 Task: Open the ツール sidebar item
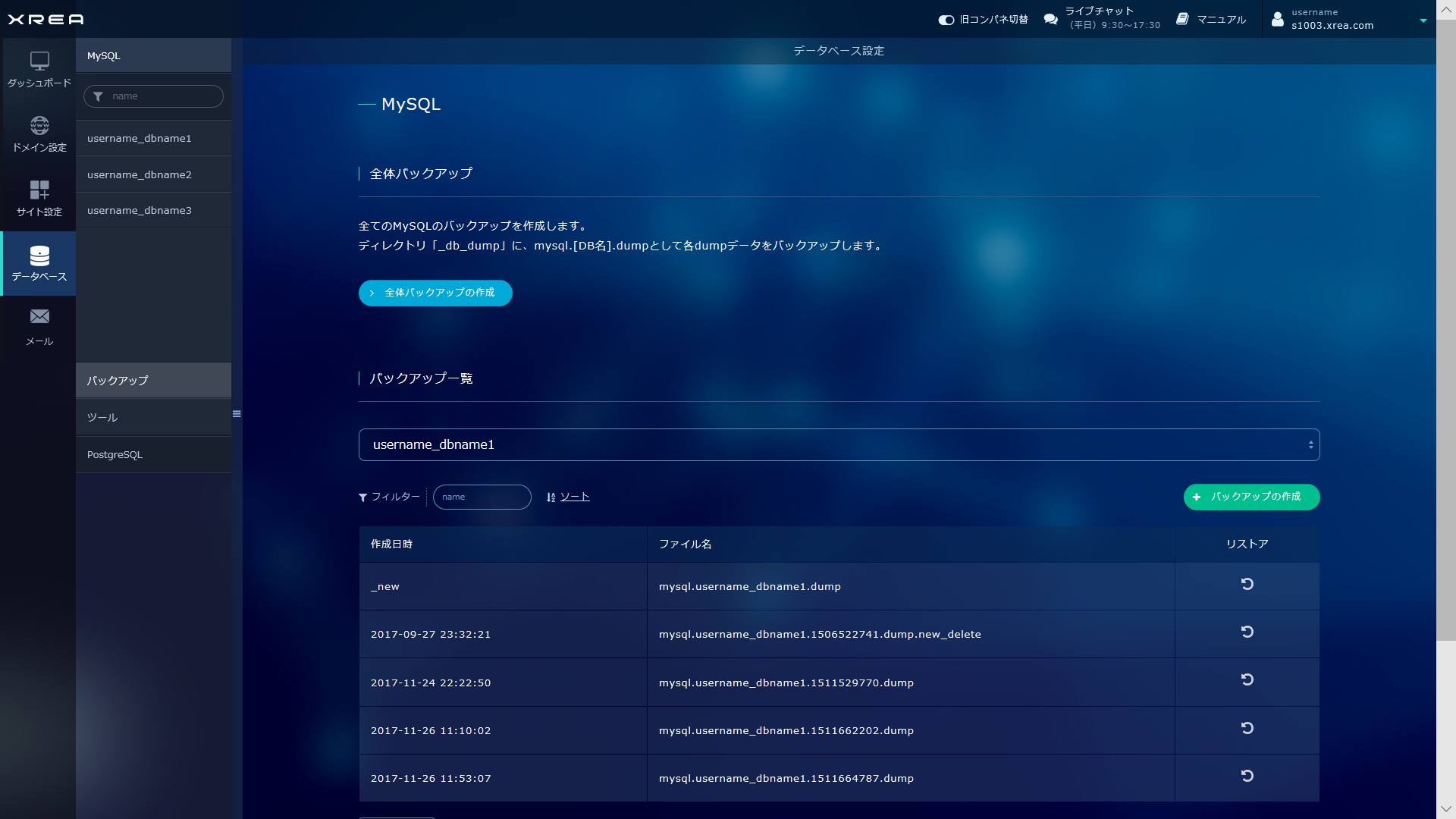102,418
